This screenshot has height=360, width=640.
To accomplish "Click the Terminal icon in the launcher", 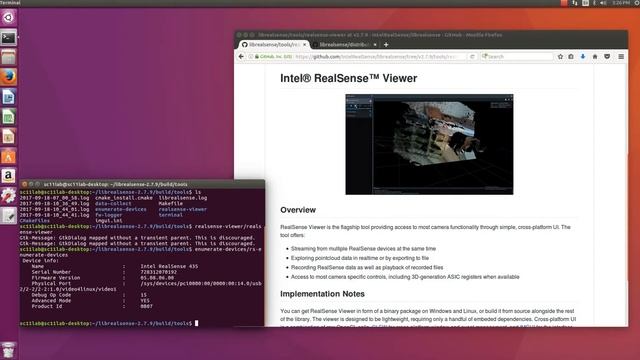I will 9,38.
